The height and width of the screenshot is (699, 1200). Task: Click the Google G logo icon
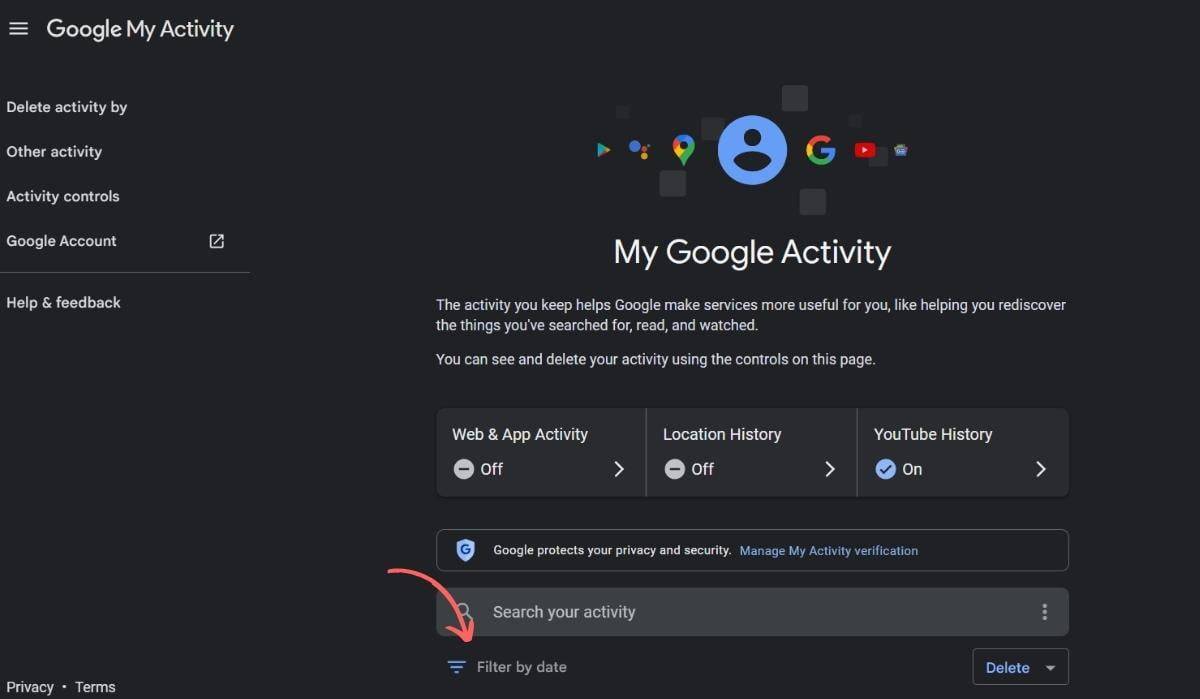coord(821,150)
